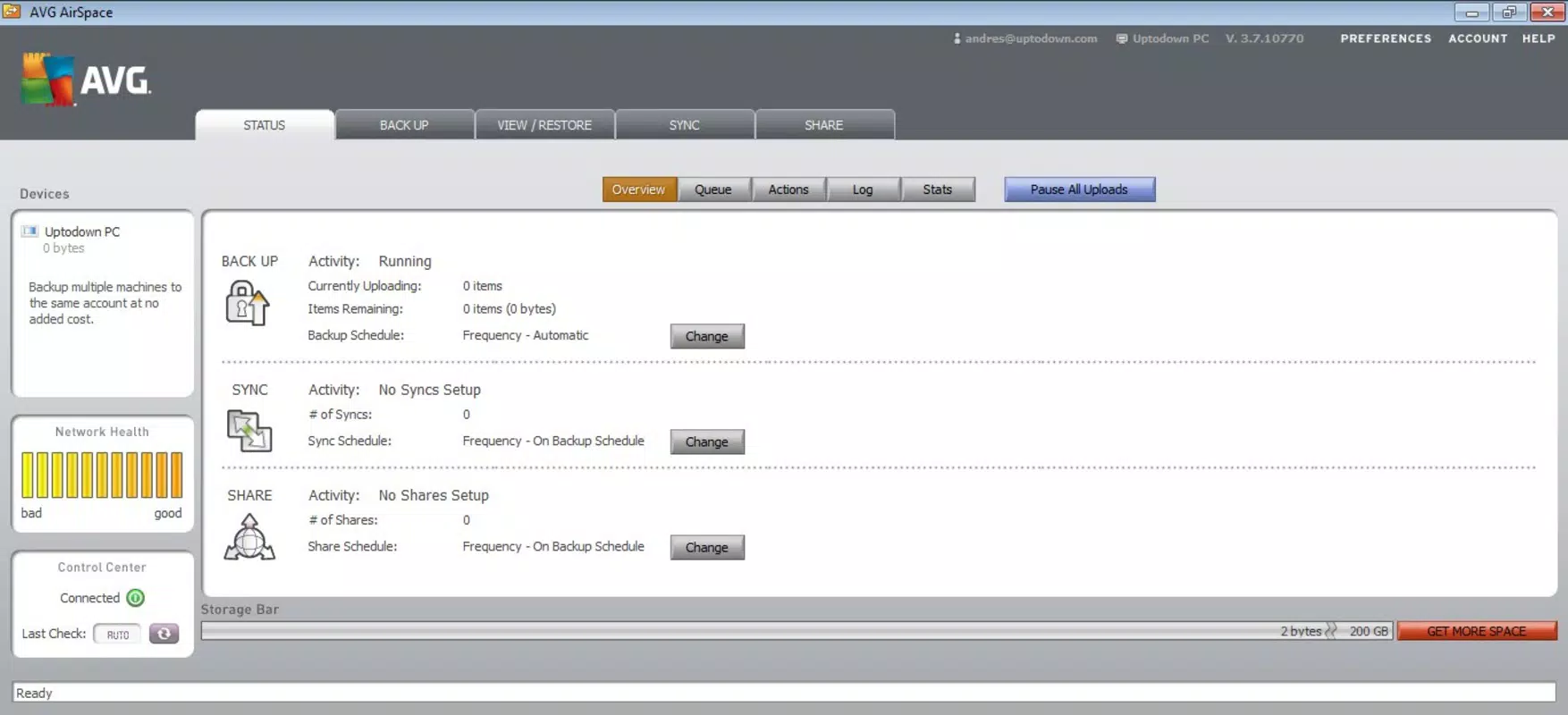The image size is (1568, 715).
Task: Open HELP menu
Action: coord(1538,38)
